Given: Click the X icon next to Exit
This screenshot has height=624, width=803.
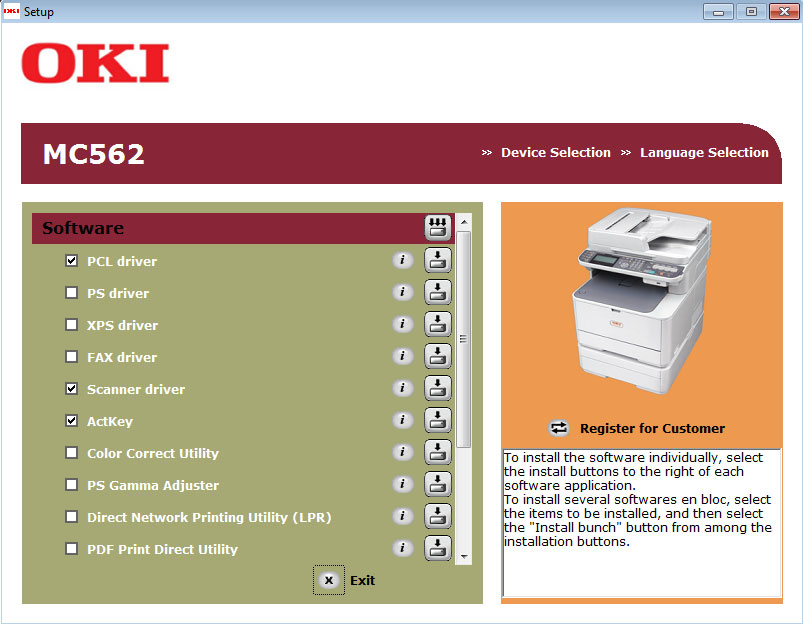Looking at the screenshot, I should [329, 580].
